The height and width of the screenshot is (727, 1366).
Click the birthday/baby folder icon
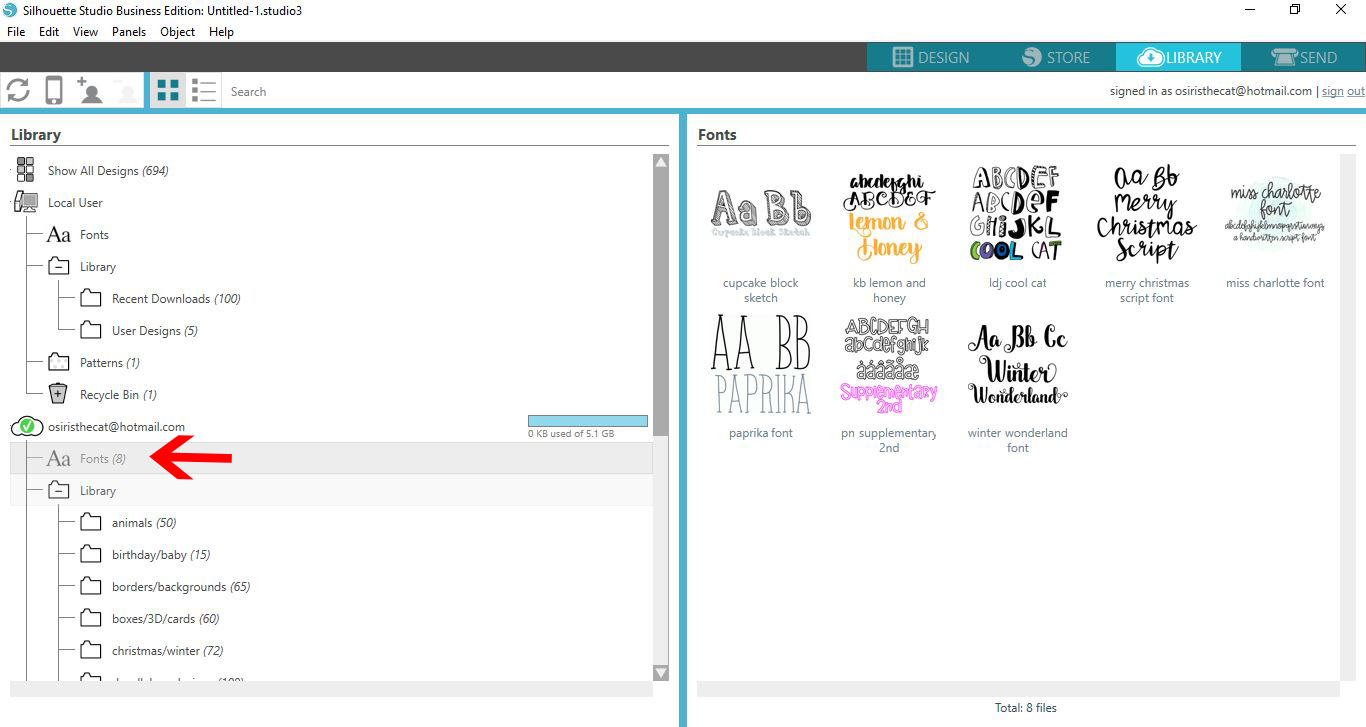[91, 554]
